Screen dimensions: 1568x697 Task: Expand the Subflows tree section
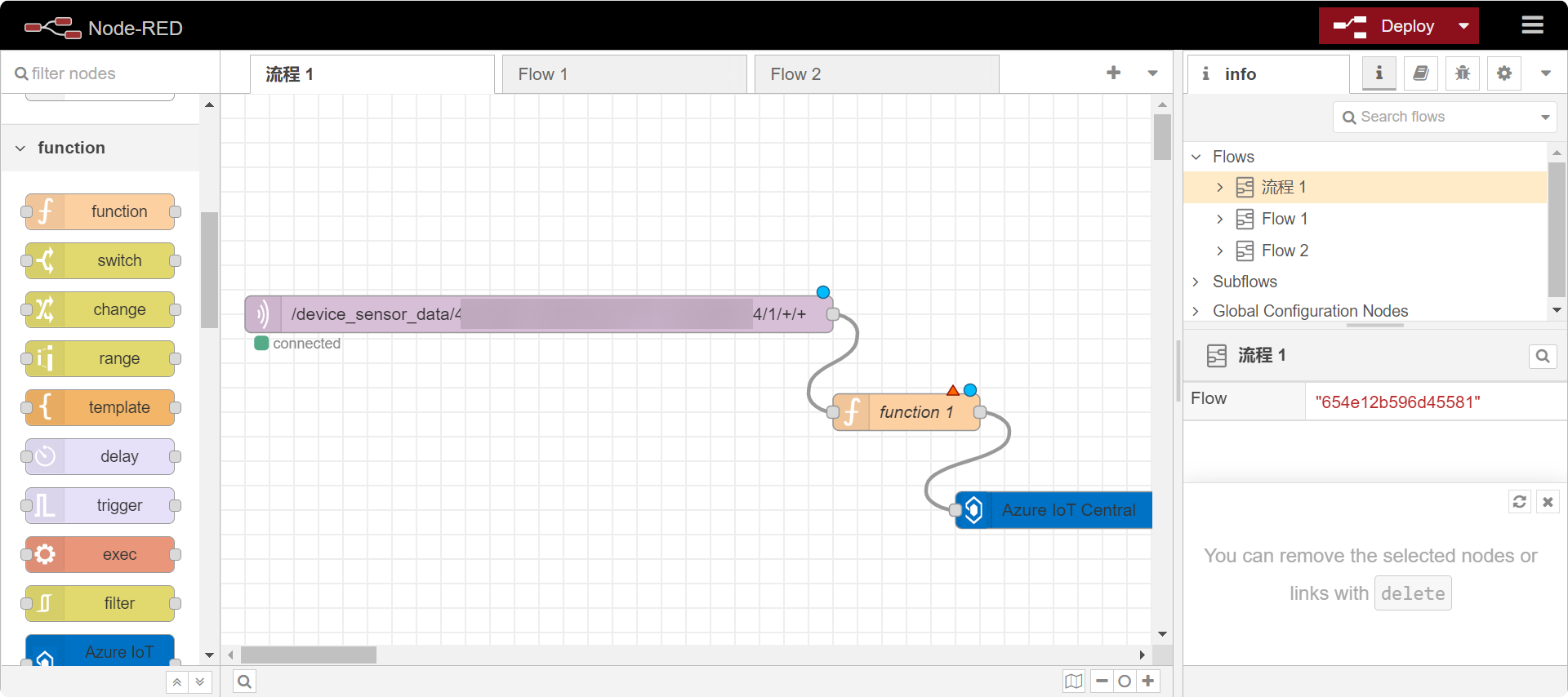(1196, 282)
